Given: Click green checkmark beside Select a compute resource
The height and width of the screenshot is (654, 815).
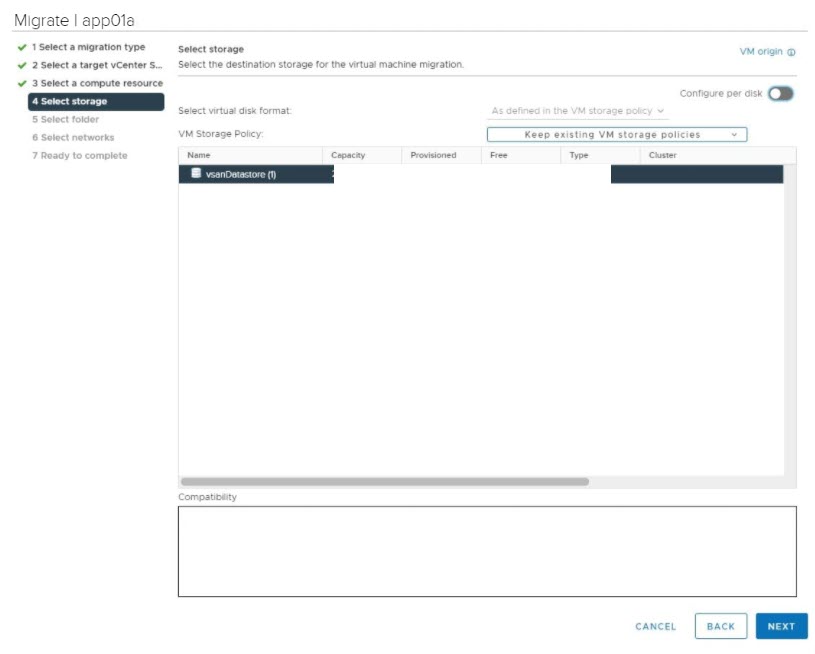Looking at the screenshot, I should tap(22, 83).
